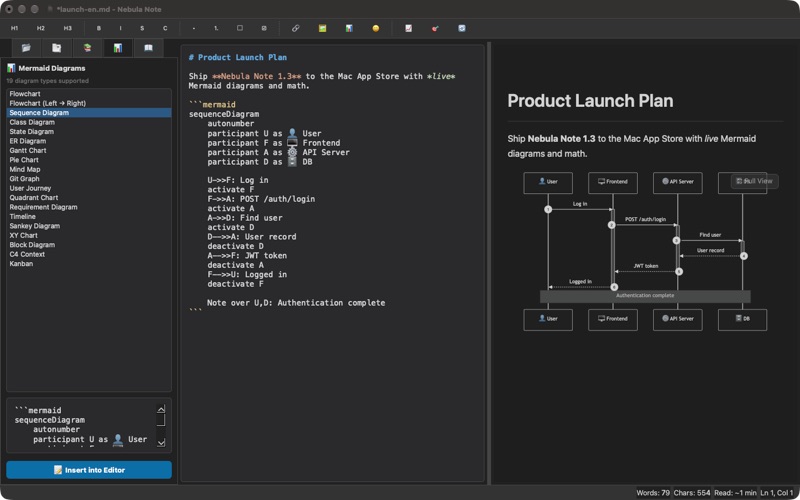800x500 pixels.
Task: Select Pie Chart diagram type
Action: pyautogui.click(x=89, y=160)
